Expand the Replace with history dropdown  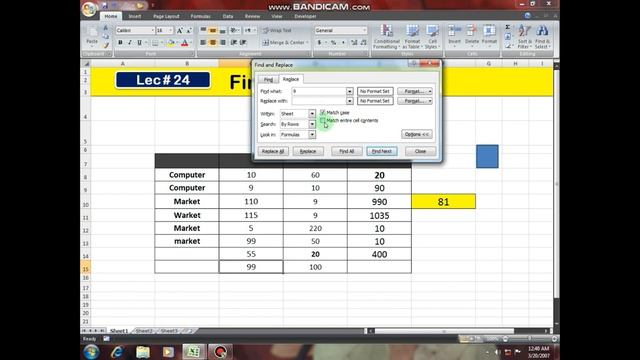[x=349, y=101]
